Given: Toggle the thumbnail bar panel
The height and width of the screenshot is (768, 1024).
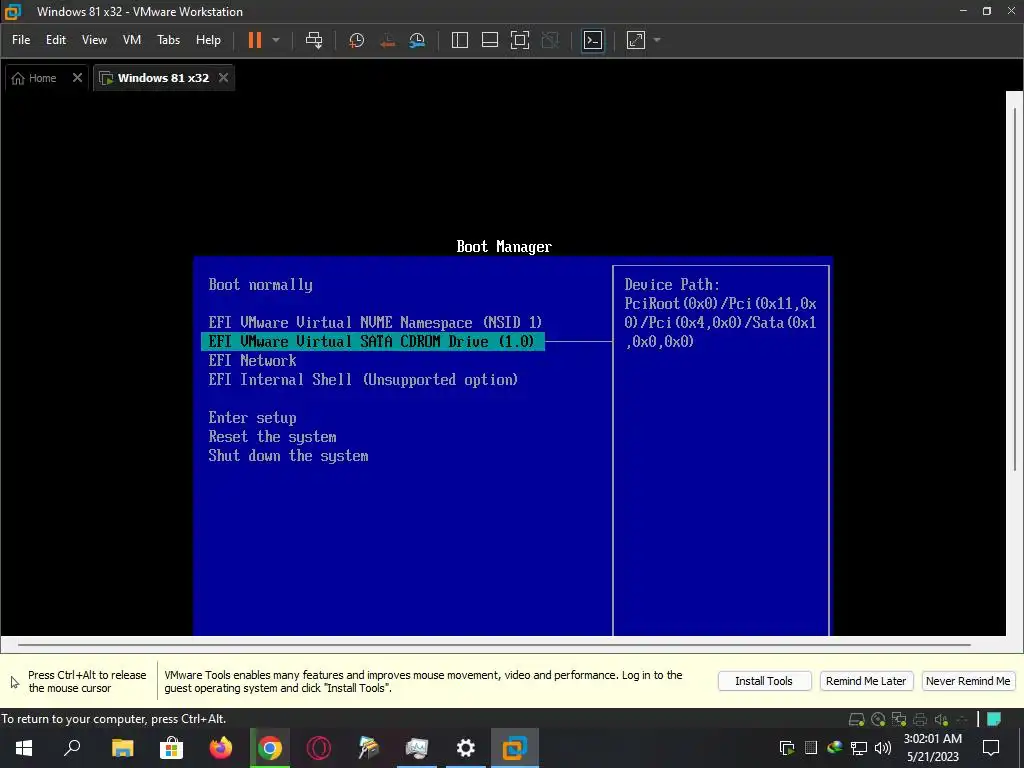Looking at the screenshot, I should (490, 40).
